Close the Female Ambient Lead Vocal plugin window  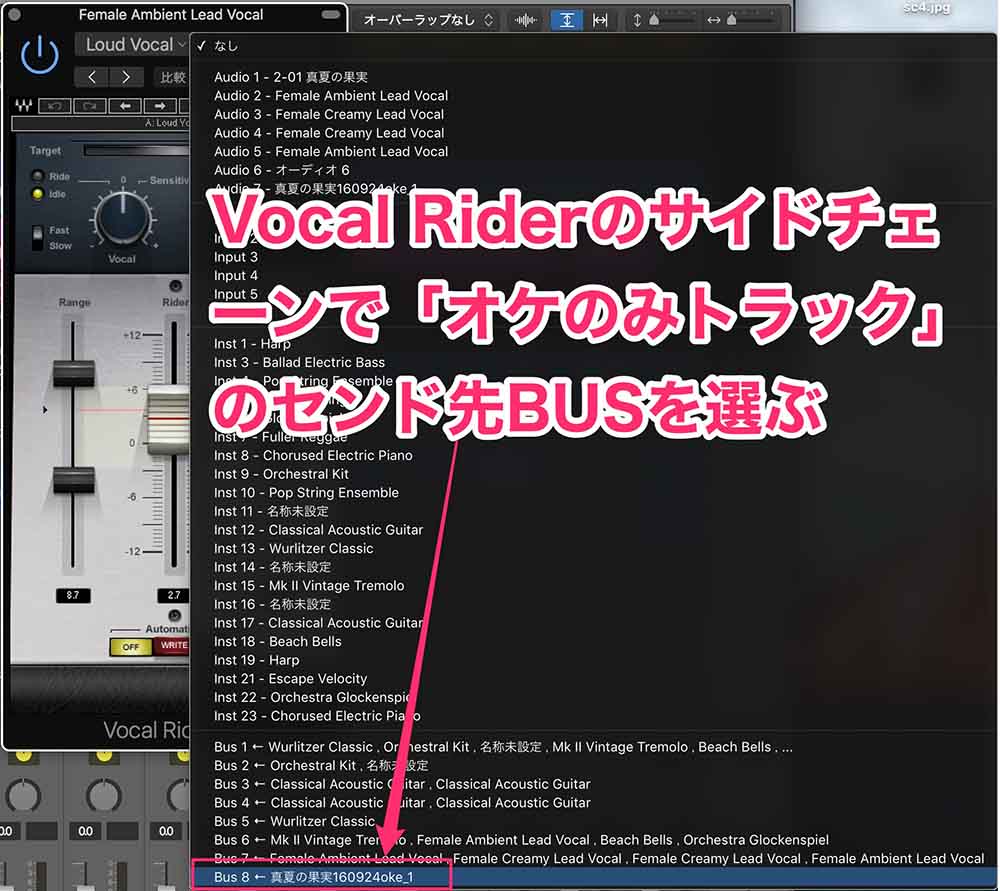(14, 14)
